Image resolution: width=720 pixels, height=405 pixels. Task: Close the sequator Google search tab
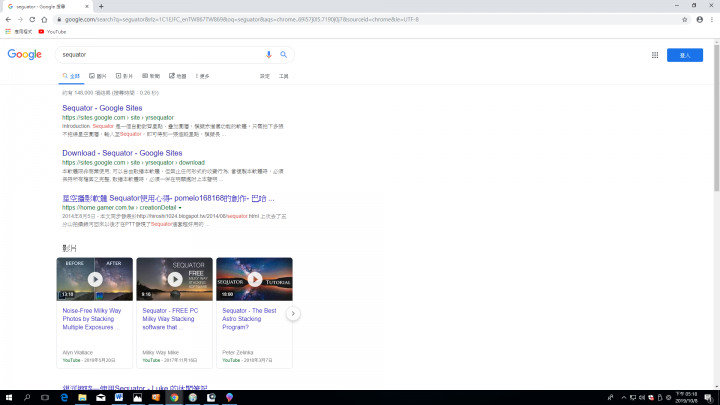click(x=87, y=6)
